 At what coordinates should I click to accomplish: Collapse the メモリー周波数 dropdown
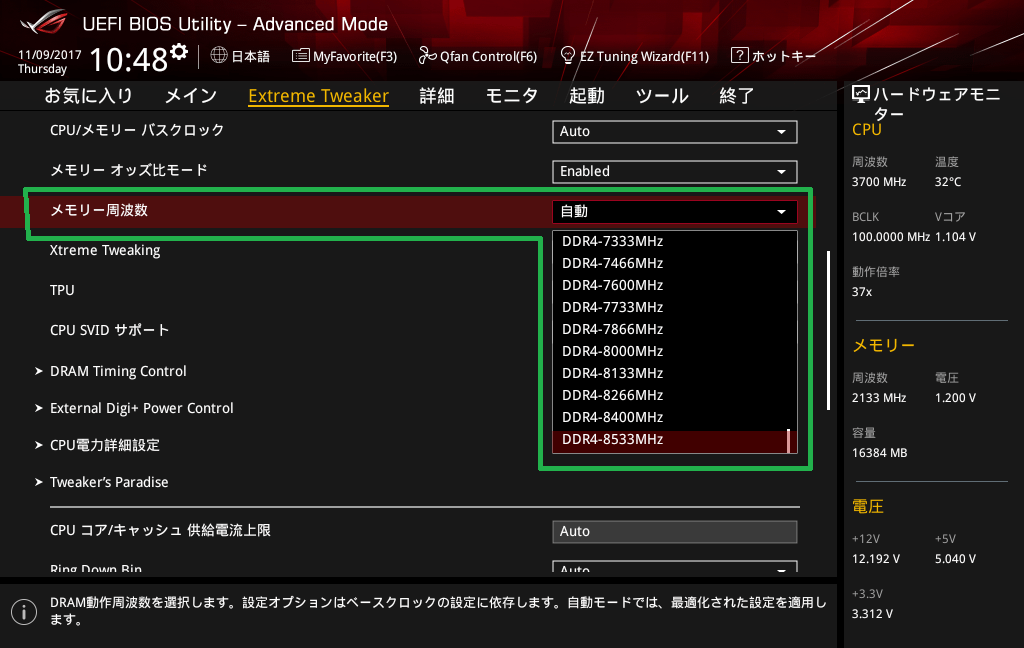675,212
